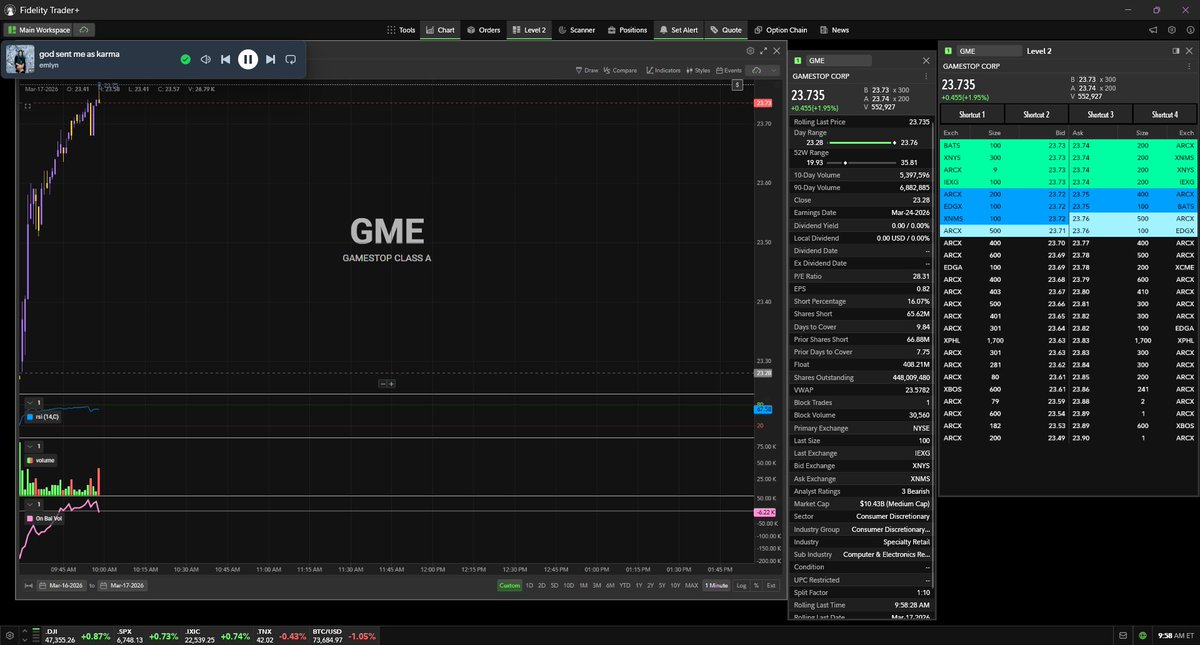
Task: Click the Level 2 panel layout icon
Action: pyautogui.click(x=1175, y=50)
